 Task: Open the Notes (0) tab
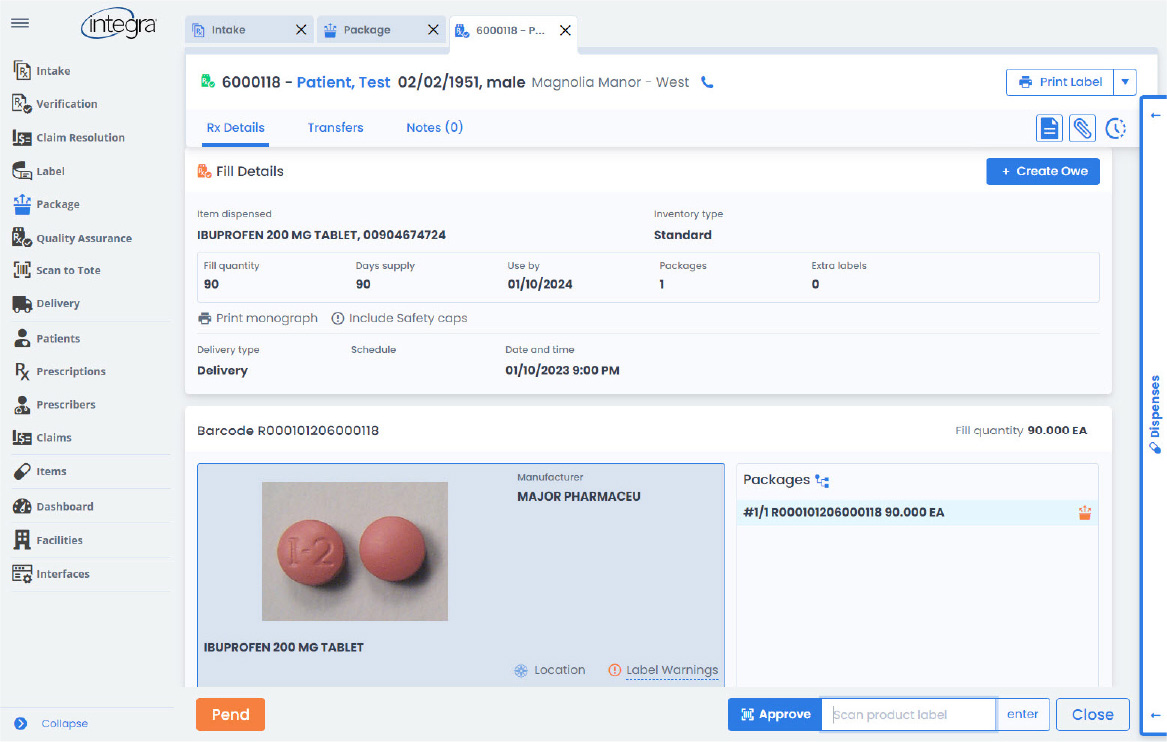point(434,128)
